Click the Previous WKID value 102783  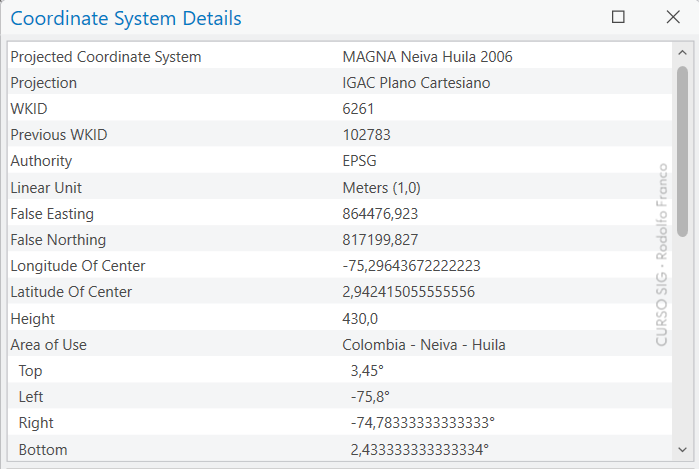coord(366,135)
